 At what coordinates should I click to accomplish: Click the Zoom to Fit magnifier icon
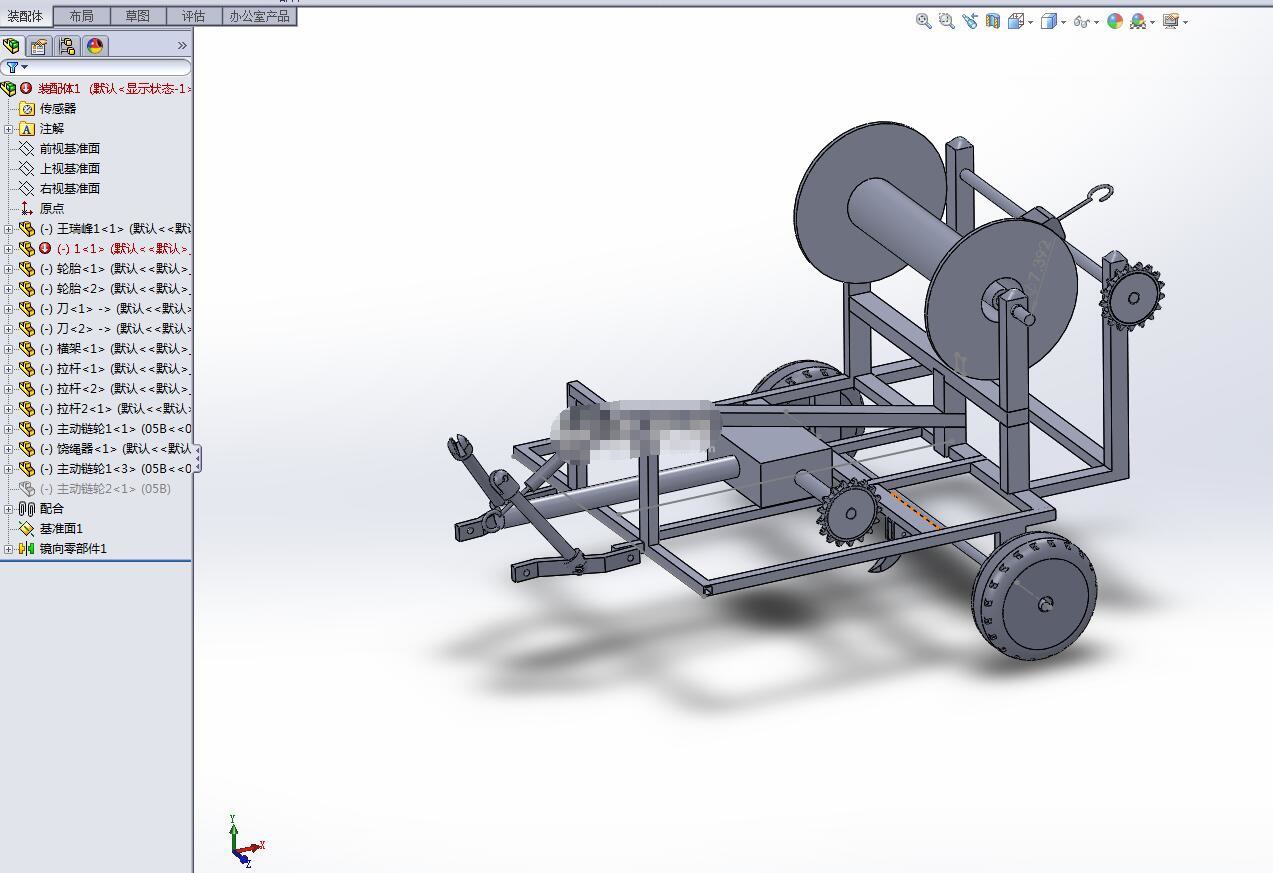pos(924,21)
